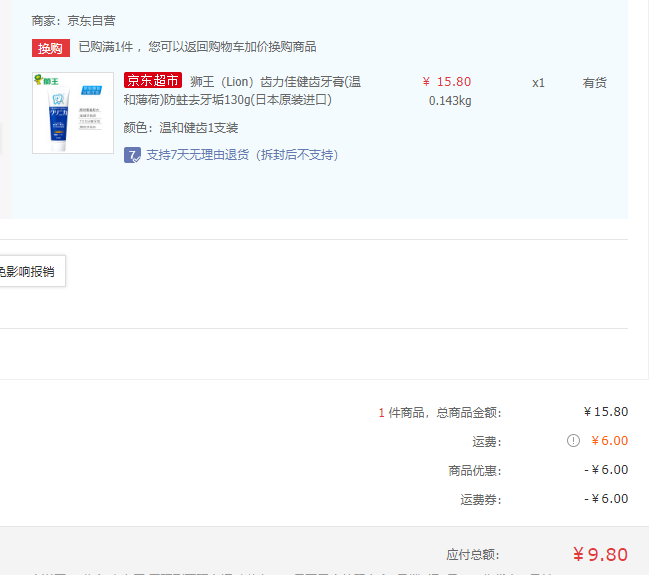Click the quantity x1 text
The image size is (664, 575).
click(538, 83)
